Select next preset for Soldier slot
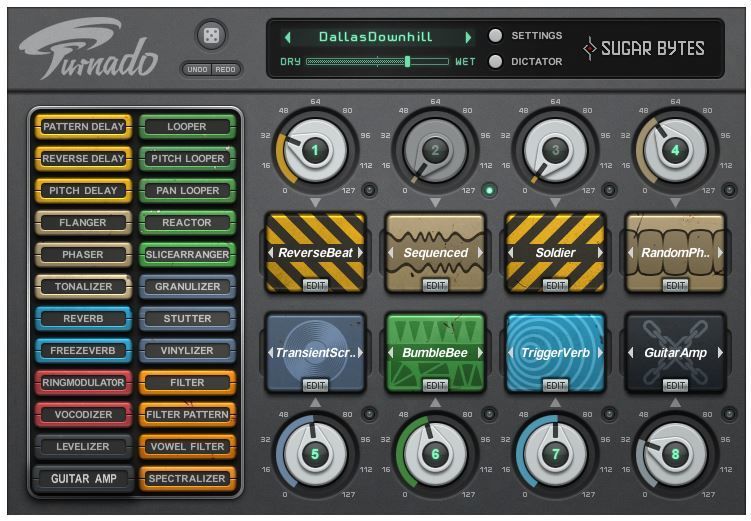Viewport: 751px width, 521px height. pyautogui.click(x=600, y=252)
